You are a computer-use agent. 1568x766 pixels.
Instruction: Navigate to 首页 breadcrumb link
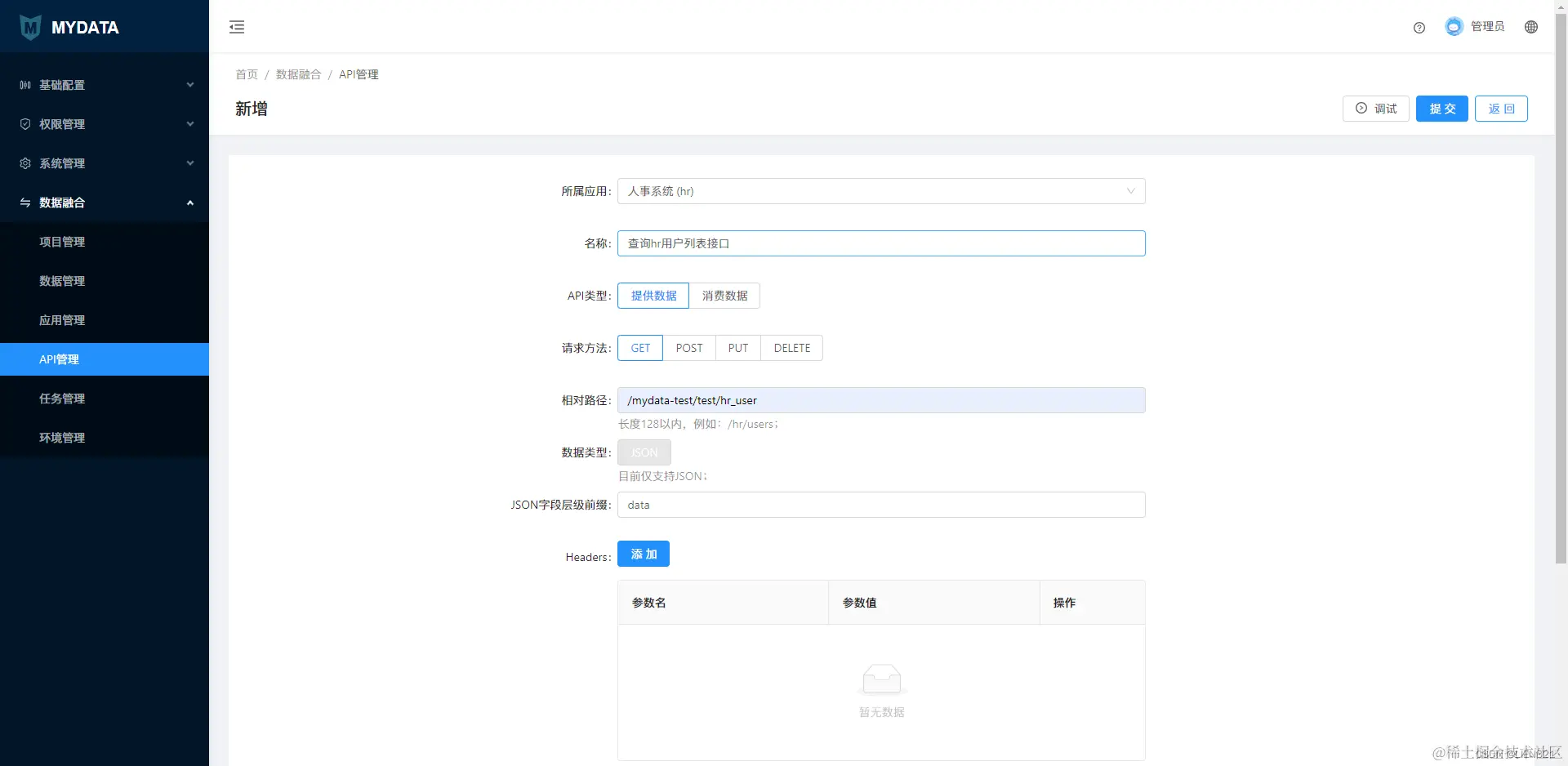[x=246, y=74]
